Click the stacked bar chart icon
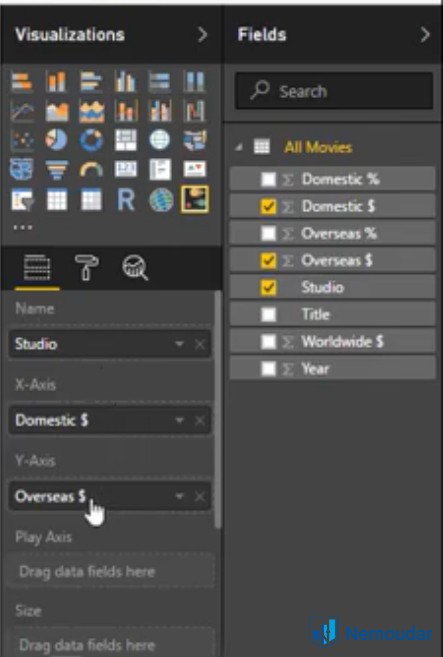This screenshot has height=657, width=443. click(x=22, y=81)
